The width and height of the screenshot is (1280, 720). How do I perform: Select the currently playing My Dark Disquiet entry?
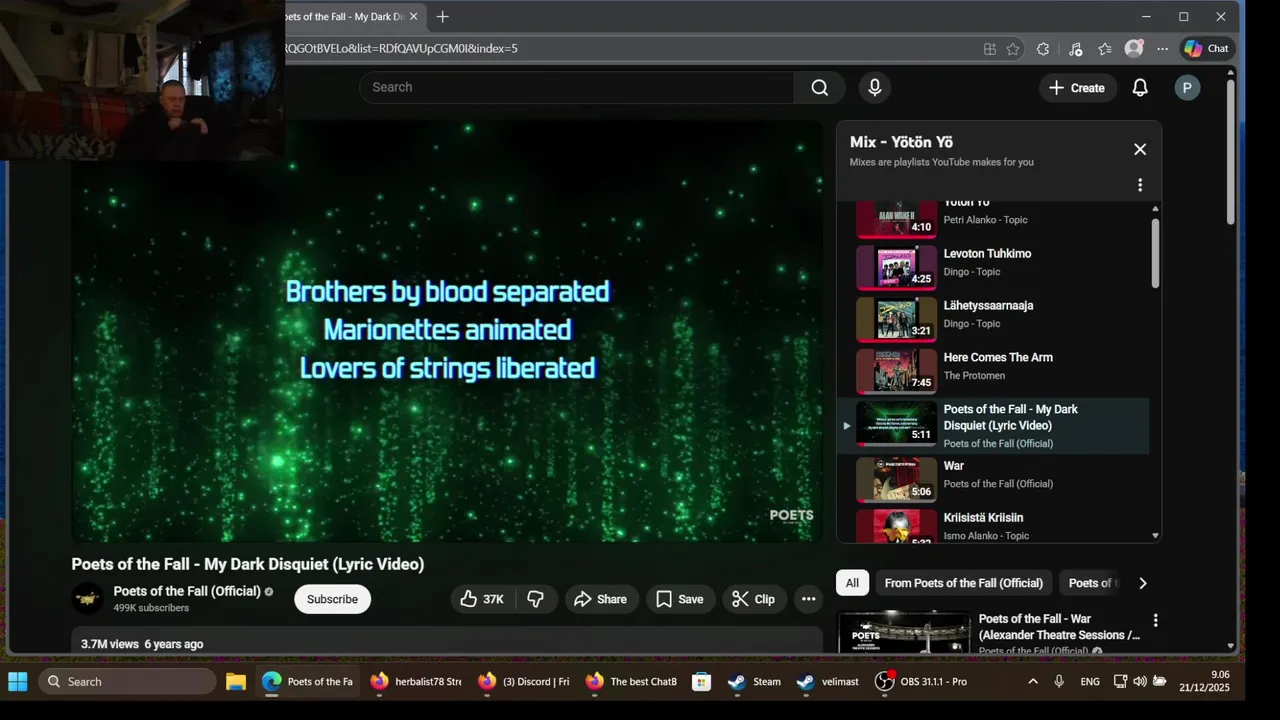(993, 426)
